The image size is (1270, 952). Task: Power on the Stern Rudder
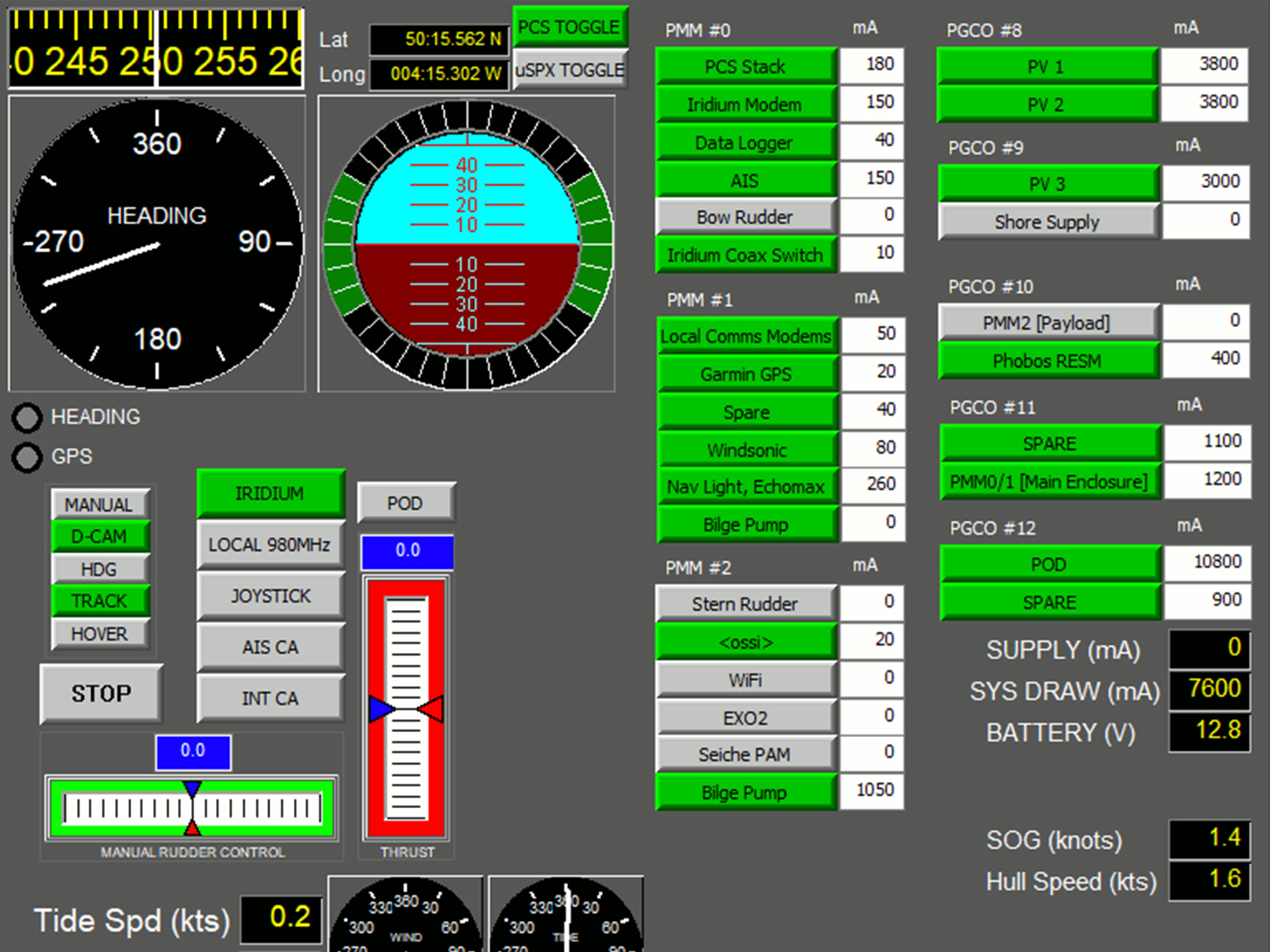[x=746, y=603]
